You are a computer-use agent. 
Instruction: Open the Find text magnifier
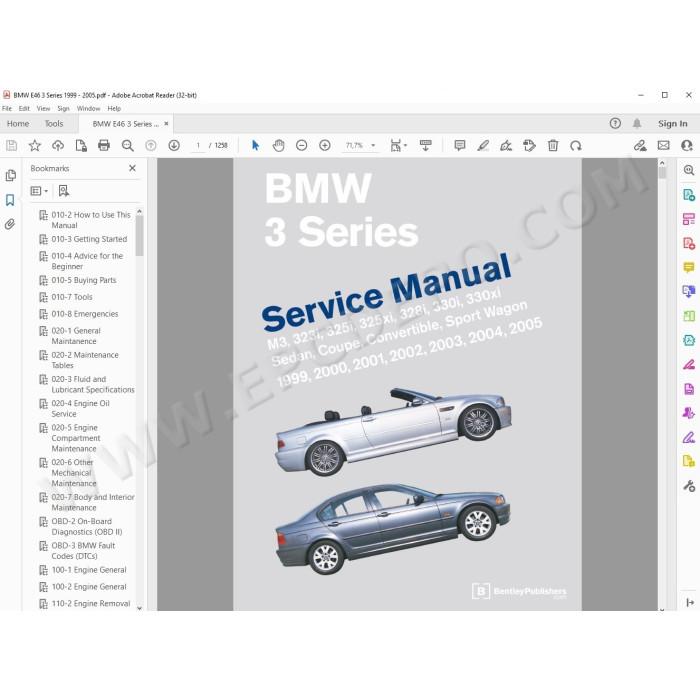128,146
